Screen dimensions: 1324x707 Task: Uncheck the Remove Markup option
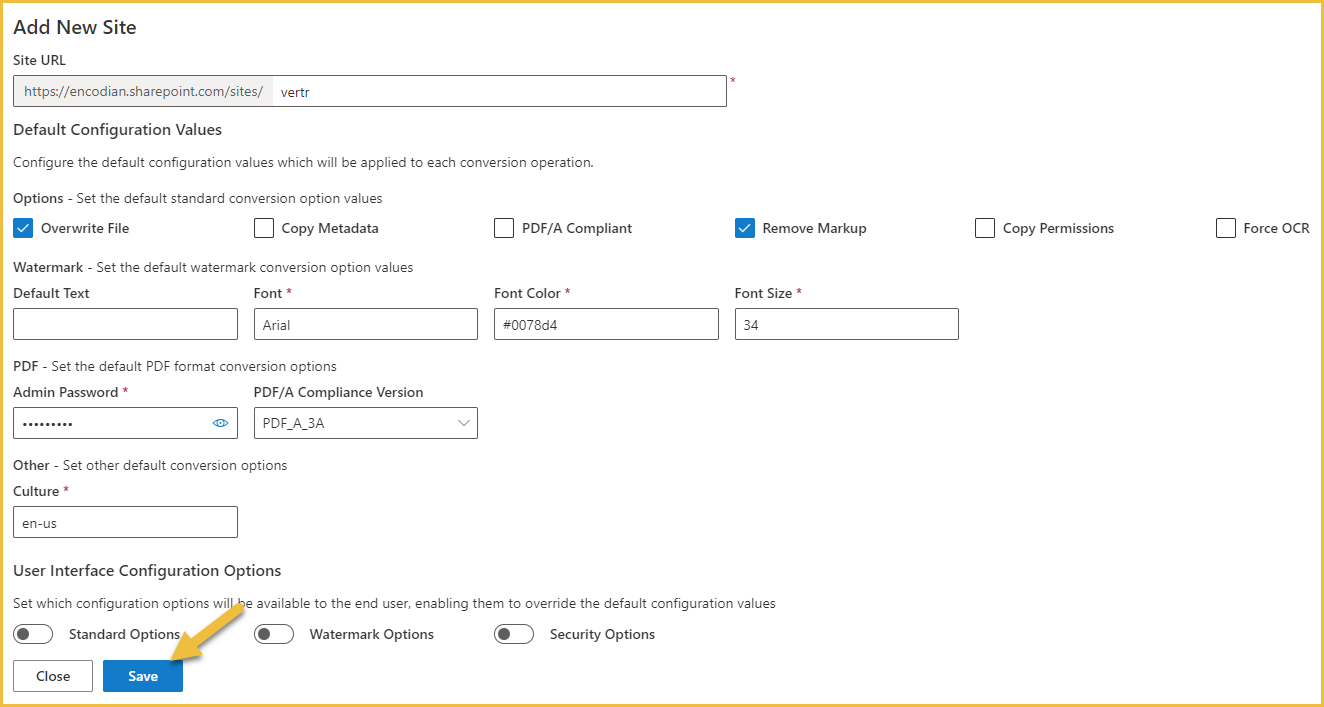tap(745, 228)
